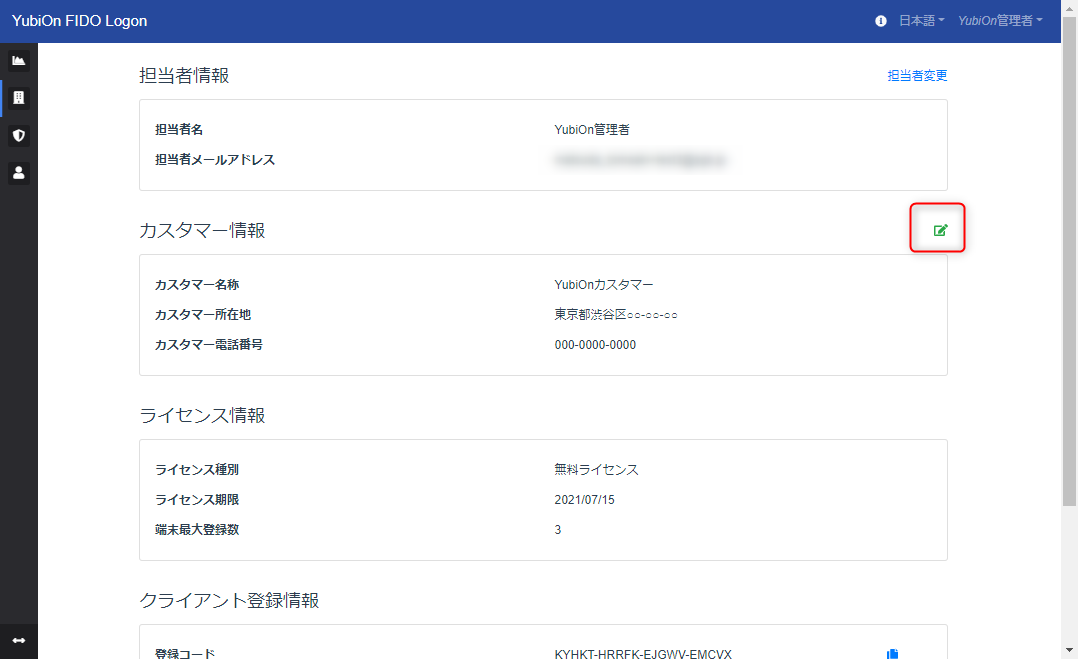Select the KYHKT-HRRFK-EJGWV-EMCVX registration code text
This screenshot has height=659, width=1078.
point(643,654)
